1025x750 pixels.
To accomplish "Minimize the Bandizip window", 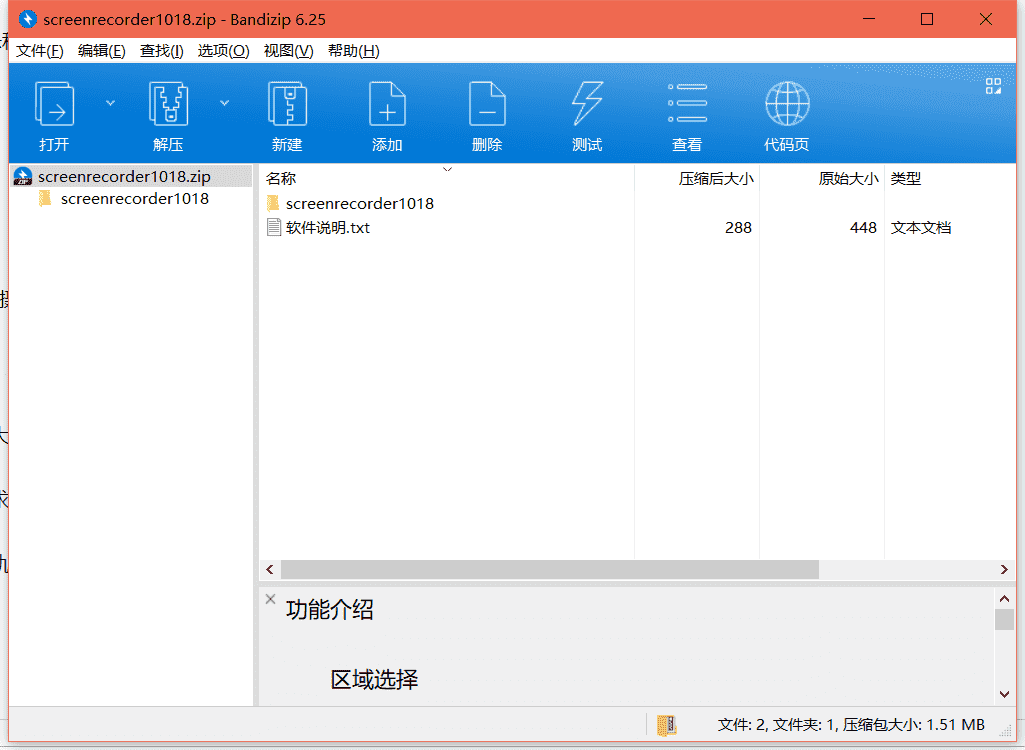I will [869, 19].
